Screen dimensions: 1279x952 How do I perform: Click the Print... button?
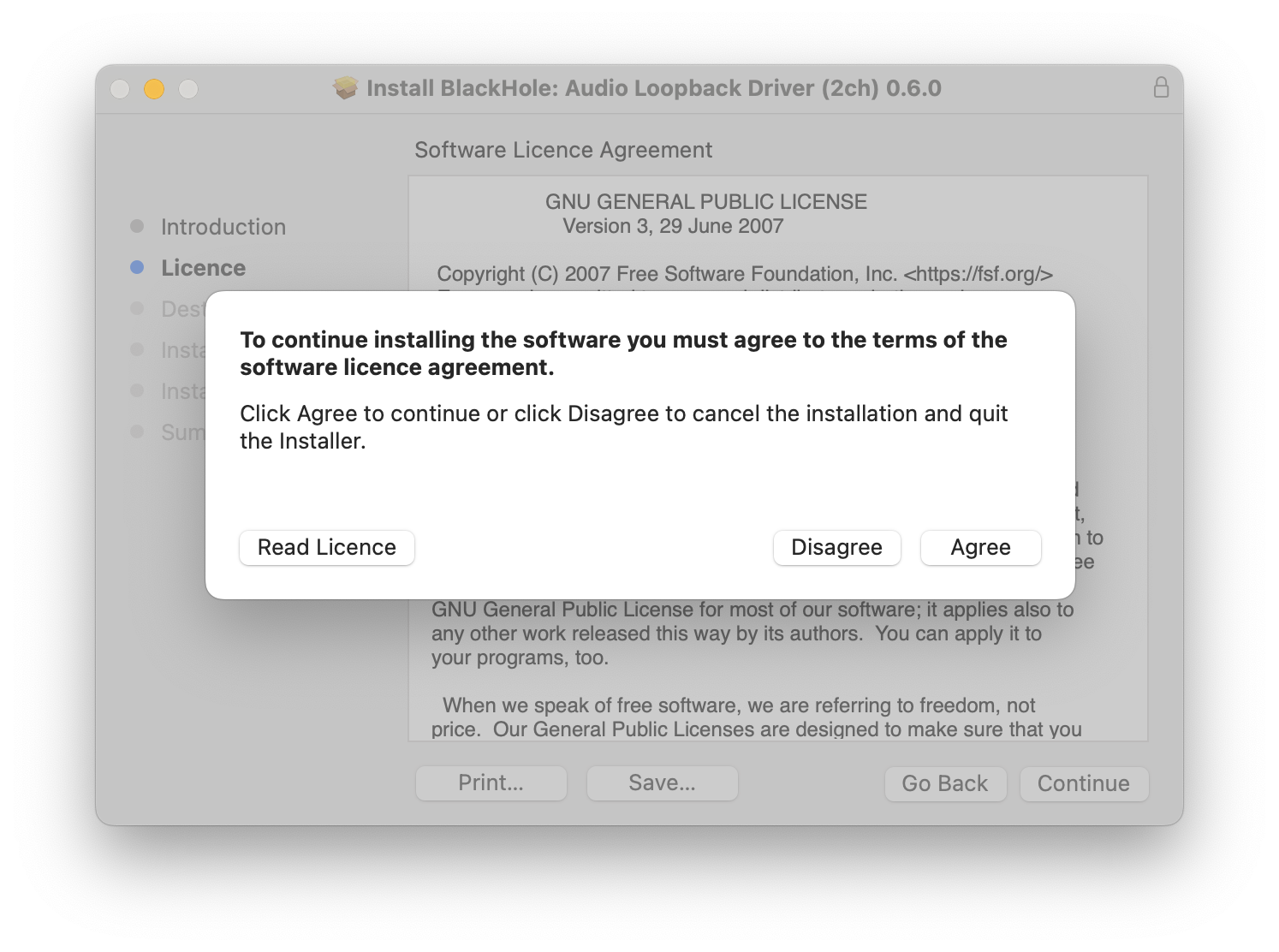pyautogui.click(x=491, y=783)
